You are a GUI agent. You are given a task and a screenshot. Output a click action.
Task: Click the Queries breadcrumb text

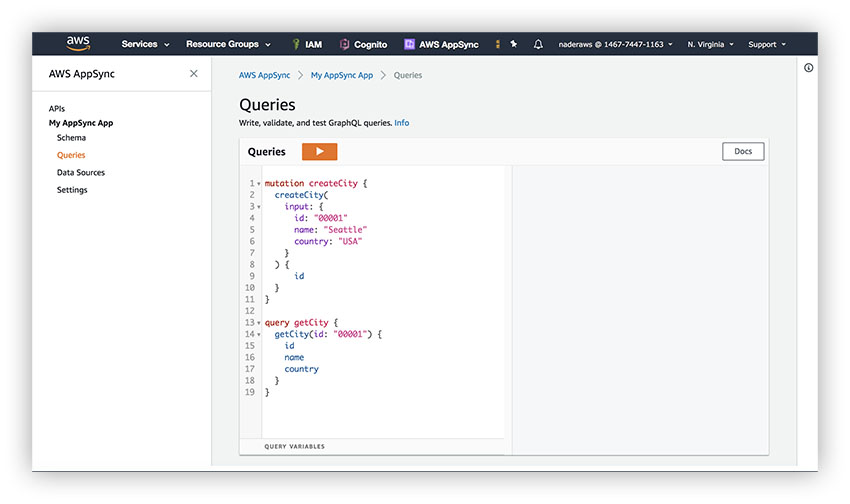pos(408,75)
